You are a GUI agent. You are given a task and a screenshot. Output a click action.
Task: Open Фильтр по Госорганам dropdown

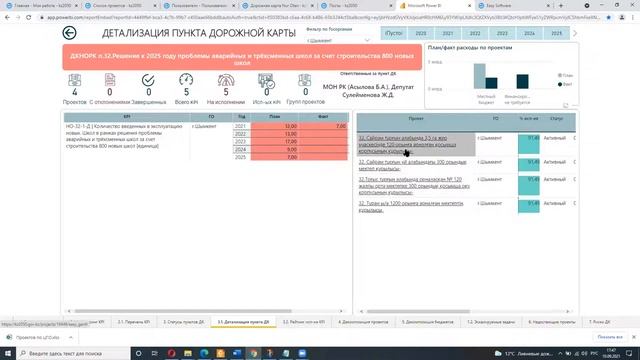338,40
